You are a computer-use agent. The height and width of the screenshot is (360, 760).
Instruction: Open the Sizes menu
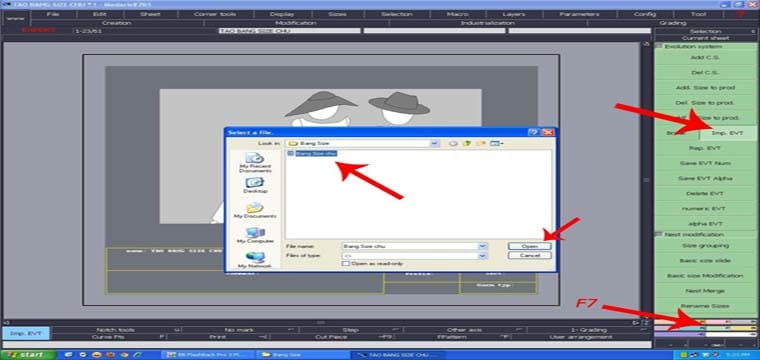(x=337, y=14)
